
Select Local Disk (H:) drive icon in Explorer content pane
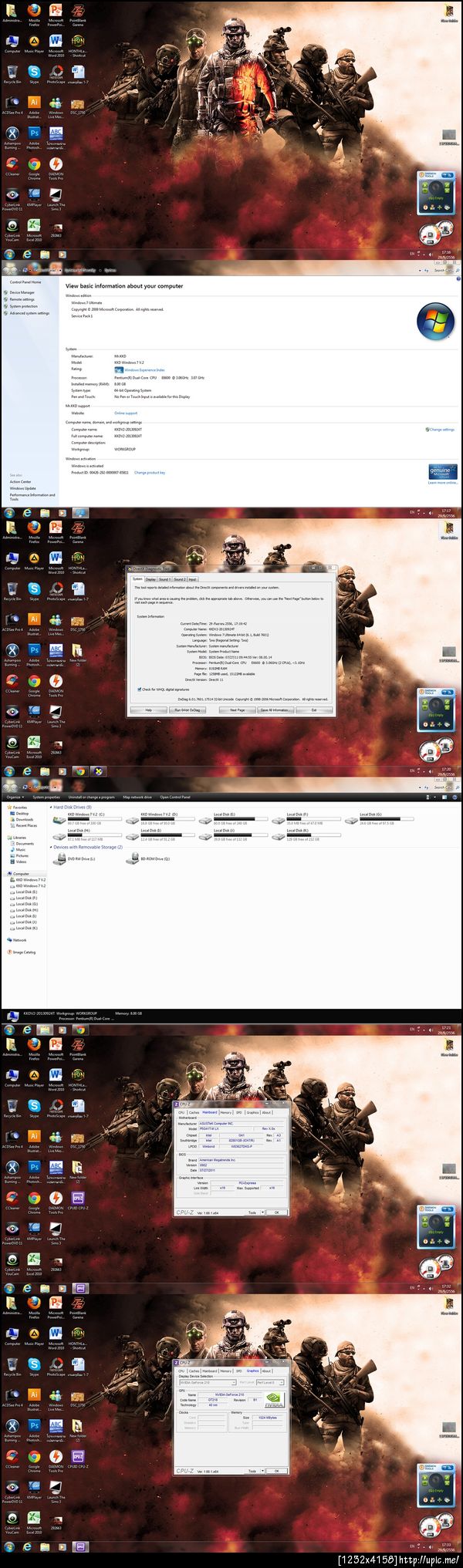[59, 836]
